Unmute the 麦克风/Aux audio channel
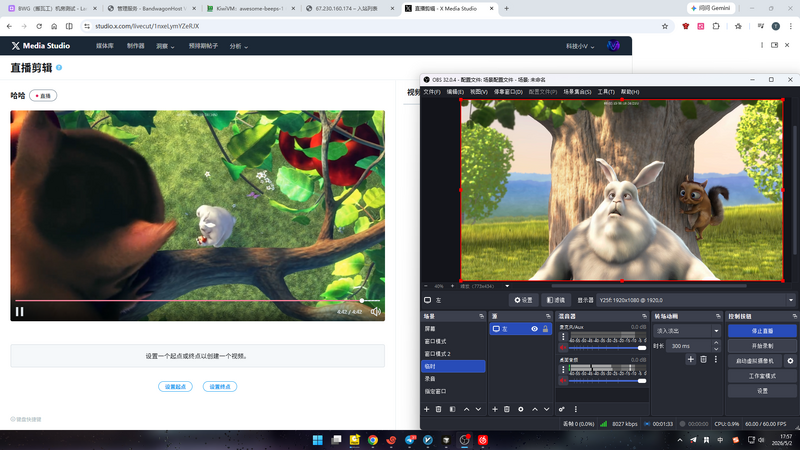The width and height of the screenshot is (800, 450). pos(563,348)
